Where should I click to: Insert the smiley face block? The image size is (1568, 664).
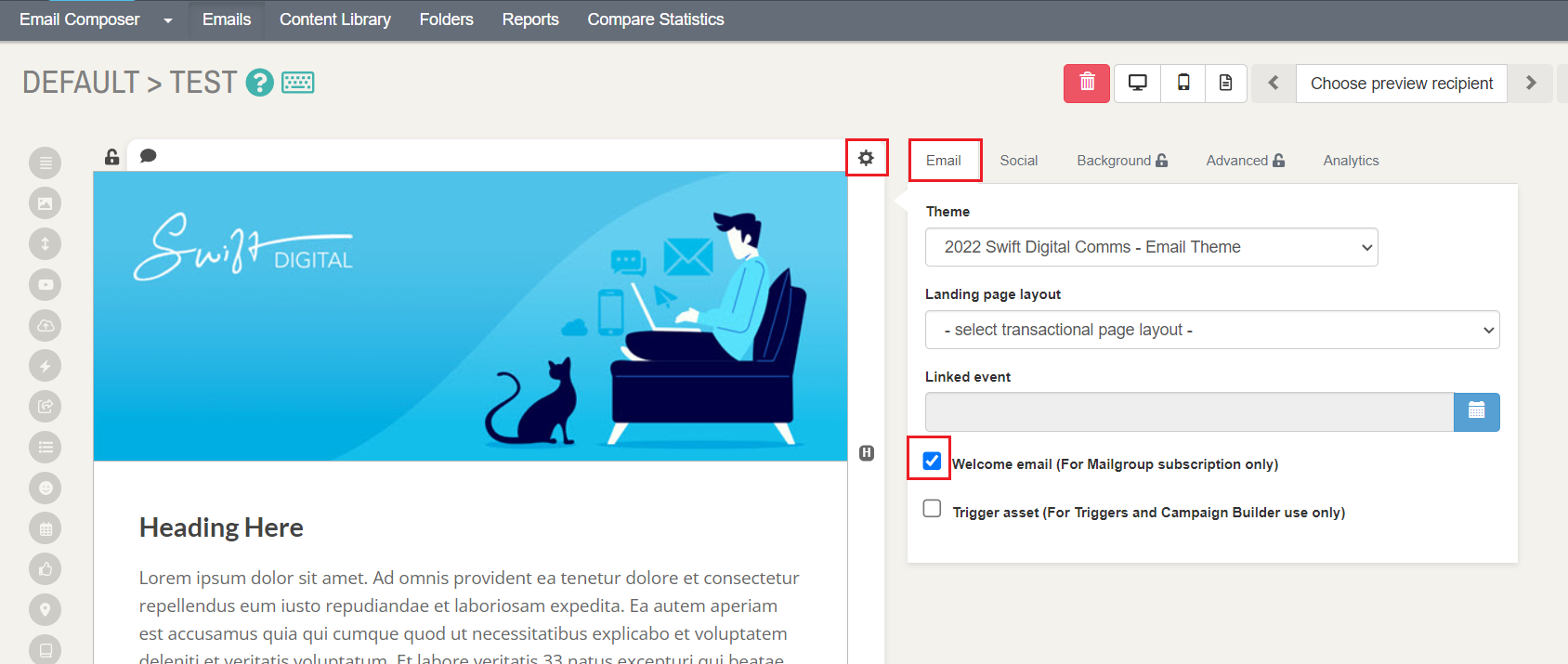[45, 488]
